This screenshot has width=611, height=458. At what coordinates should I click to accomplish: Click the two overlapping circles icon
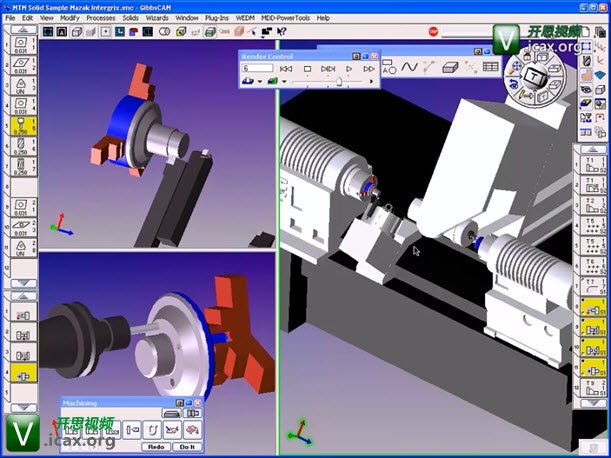pos(164,32)
